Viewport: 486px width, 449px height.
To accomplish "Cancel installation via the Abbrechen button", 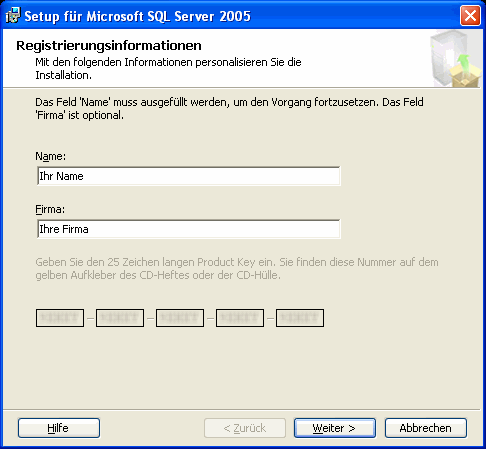I will click(x=426, y=428).
